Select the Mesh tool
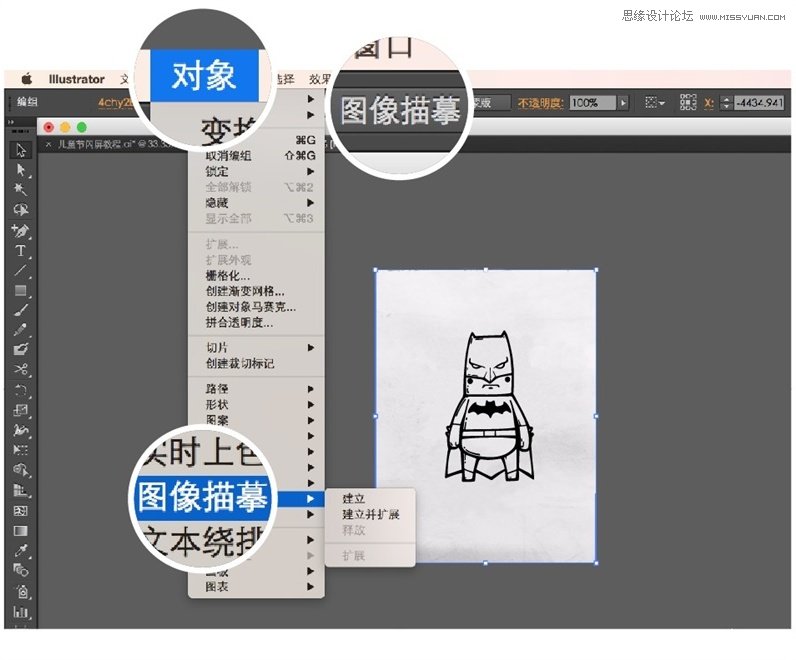Viewport: 796px width, 660px height. click(x=21, y=511)
